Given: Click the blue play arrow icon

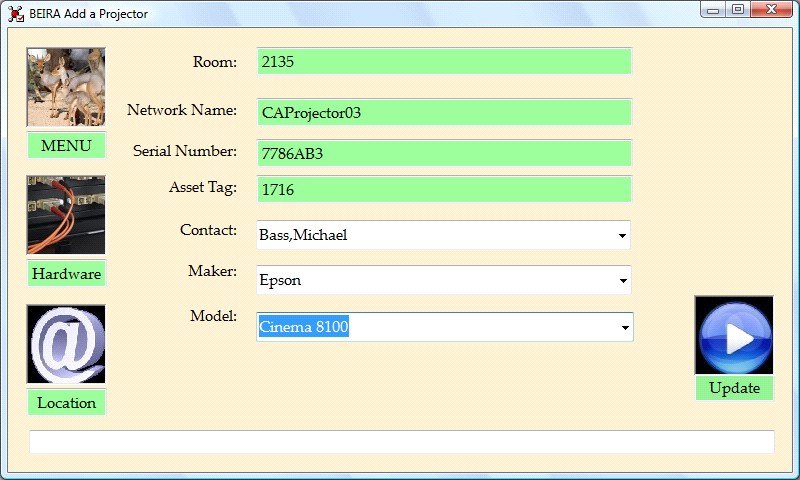Looking at the screenshot, I should (734, 336).
